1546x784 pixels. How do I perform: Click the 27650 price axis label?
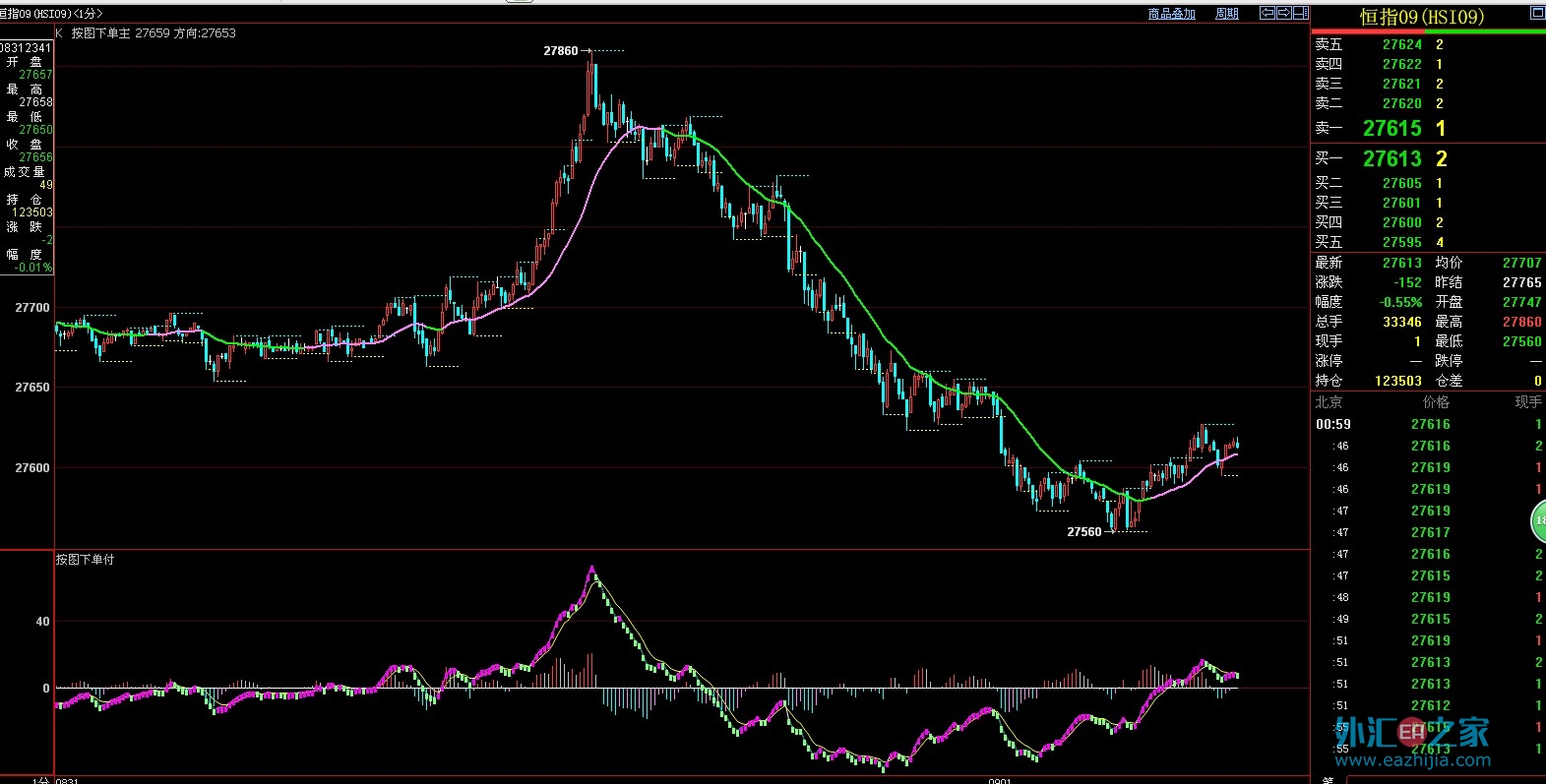pos(32,387)
